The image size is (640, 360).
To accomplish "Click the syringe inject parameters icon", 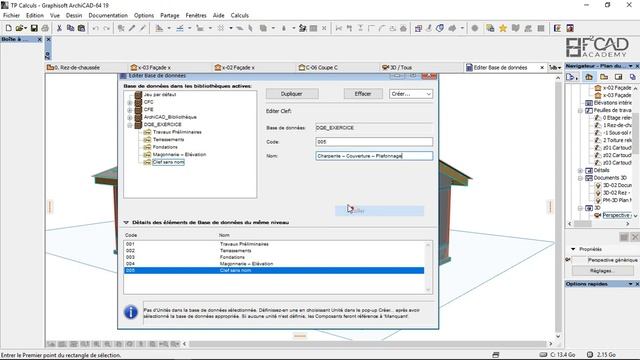I will coord(142,28).
